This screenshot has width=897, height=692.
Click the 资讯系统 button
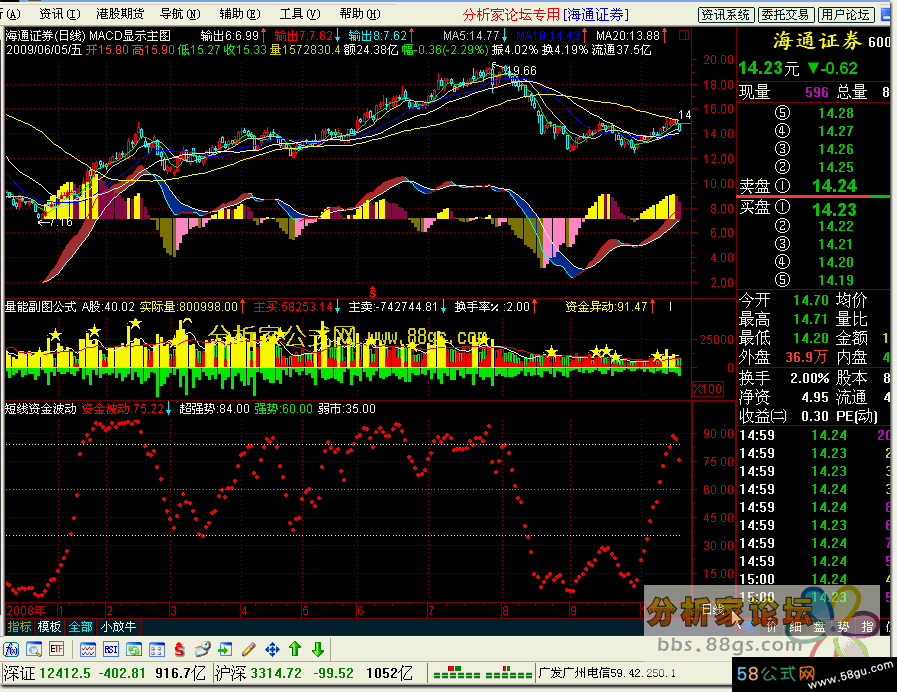pos(726,15)
